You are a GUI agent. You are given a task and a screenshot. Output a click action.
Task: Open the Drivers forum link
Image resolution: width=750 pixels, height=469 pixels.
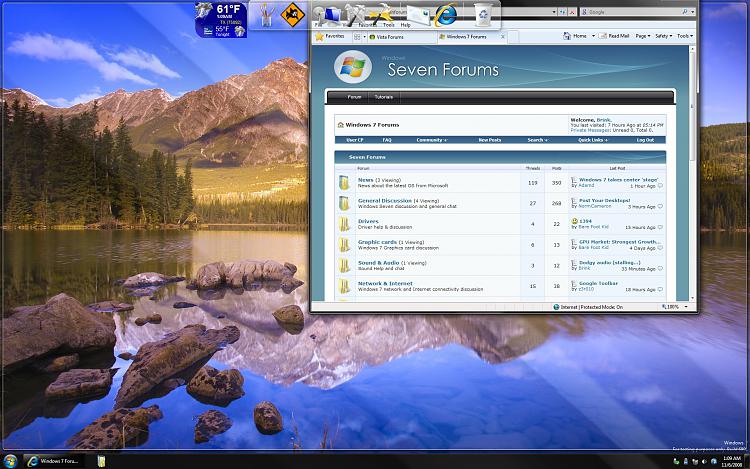point(368,221)
